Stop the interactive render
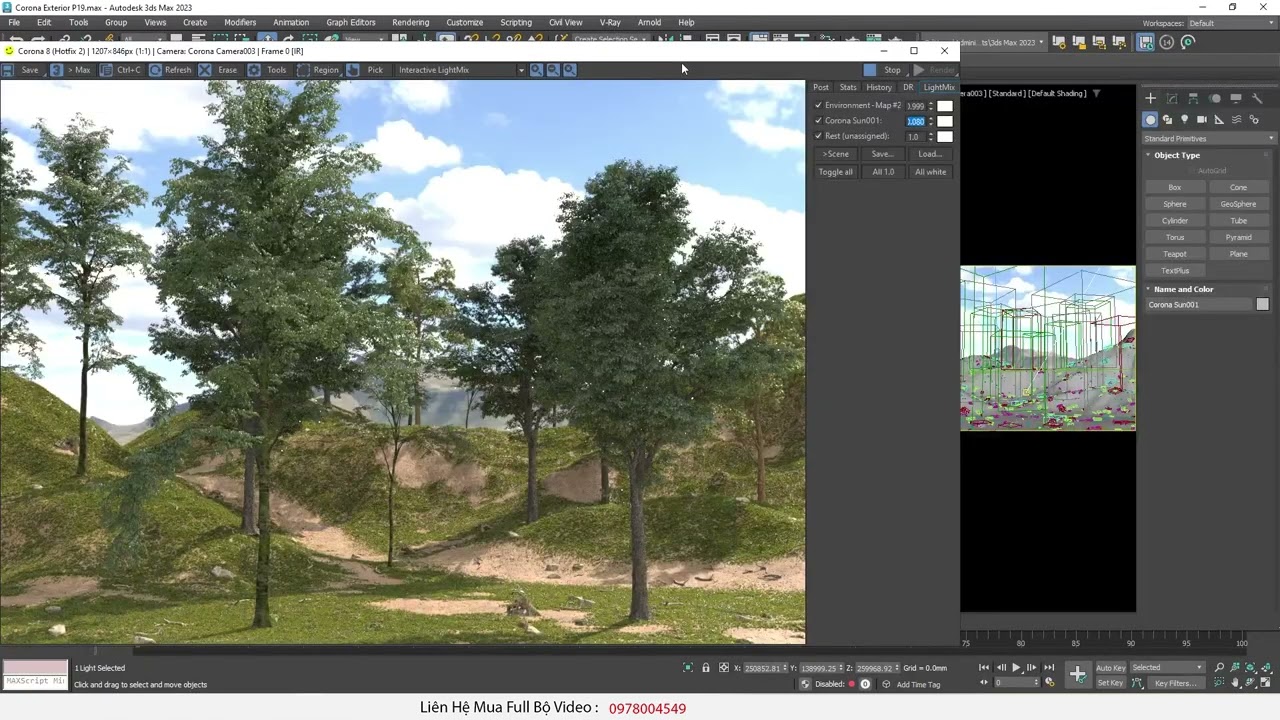Viewport: 1280px width, 720px height. 884,70
